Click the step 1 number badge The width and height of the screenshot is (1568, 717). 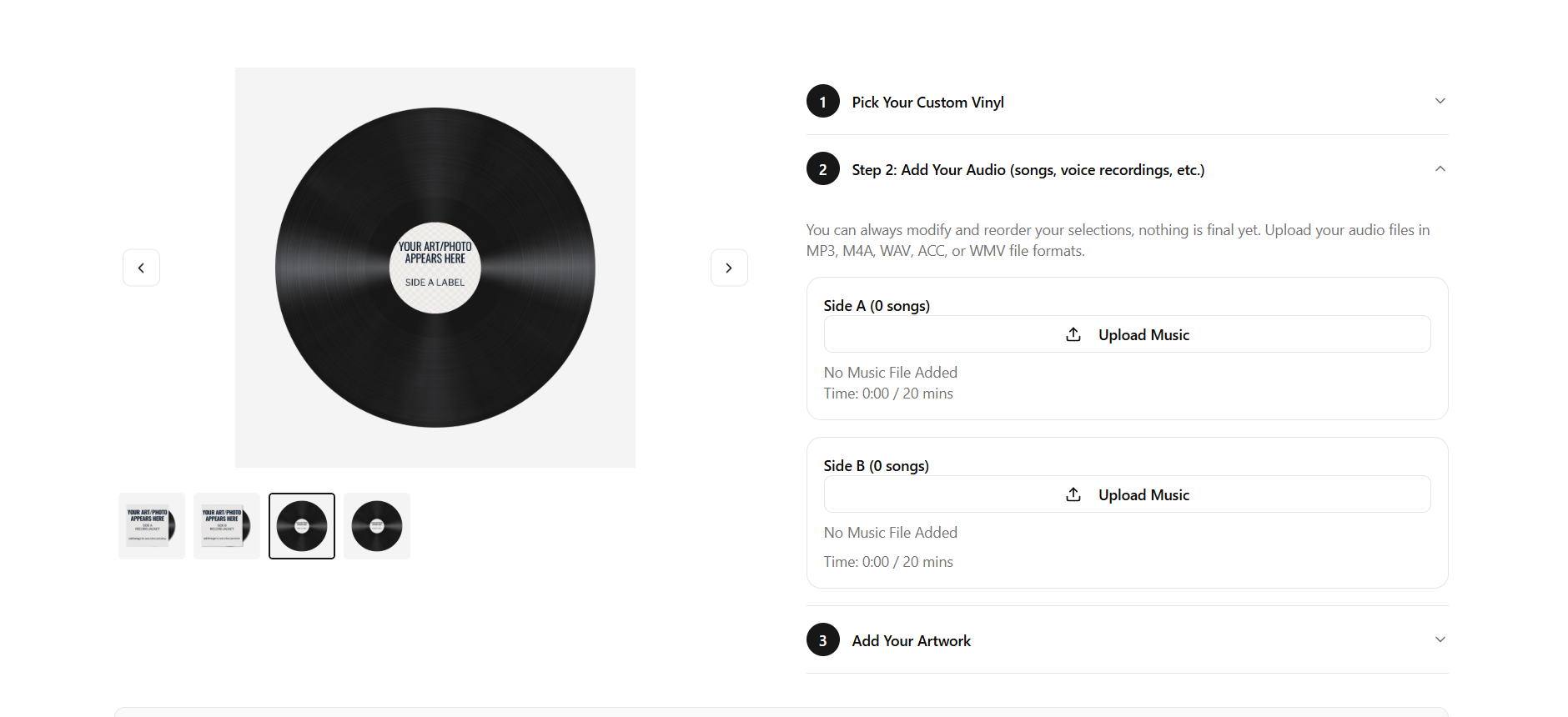pos(823,102)
